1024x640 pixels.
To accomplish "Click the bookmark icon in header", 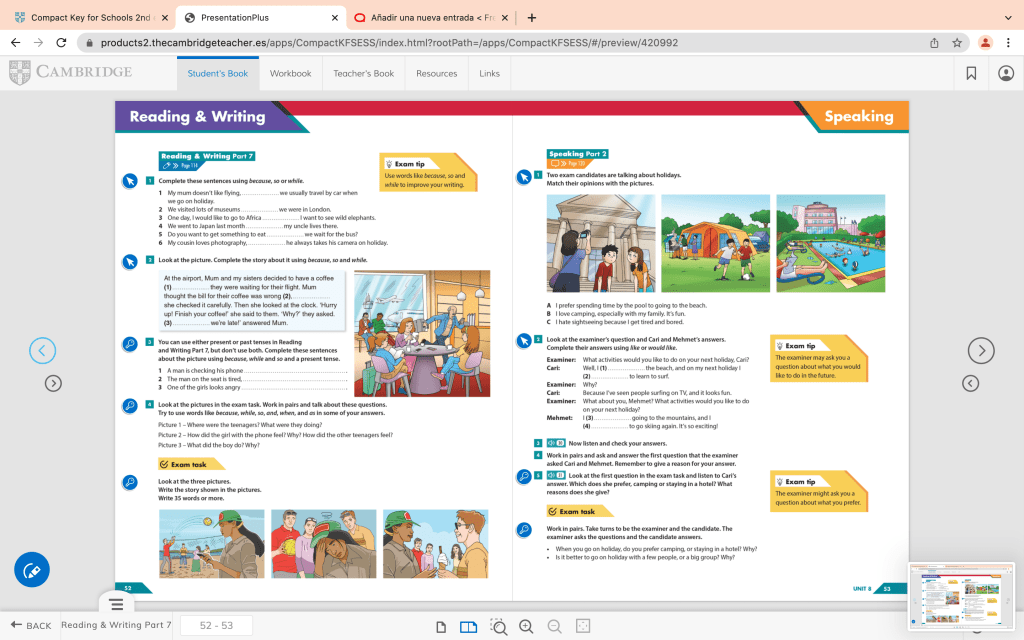I will tap(971, 73).
